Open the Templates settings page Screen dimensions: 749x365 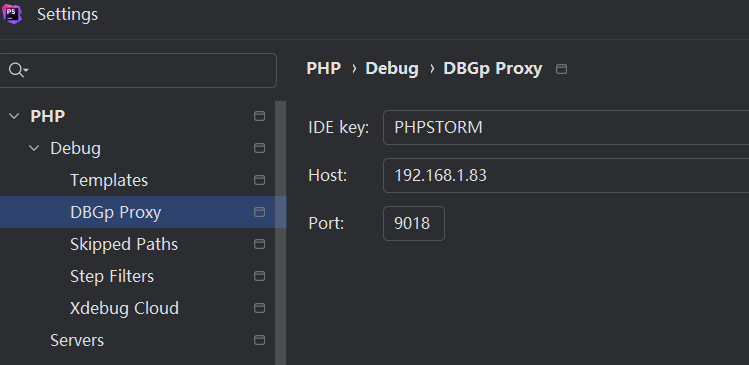[x=109, y=180]
